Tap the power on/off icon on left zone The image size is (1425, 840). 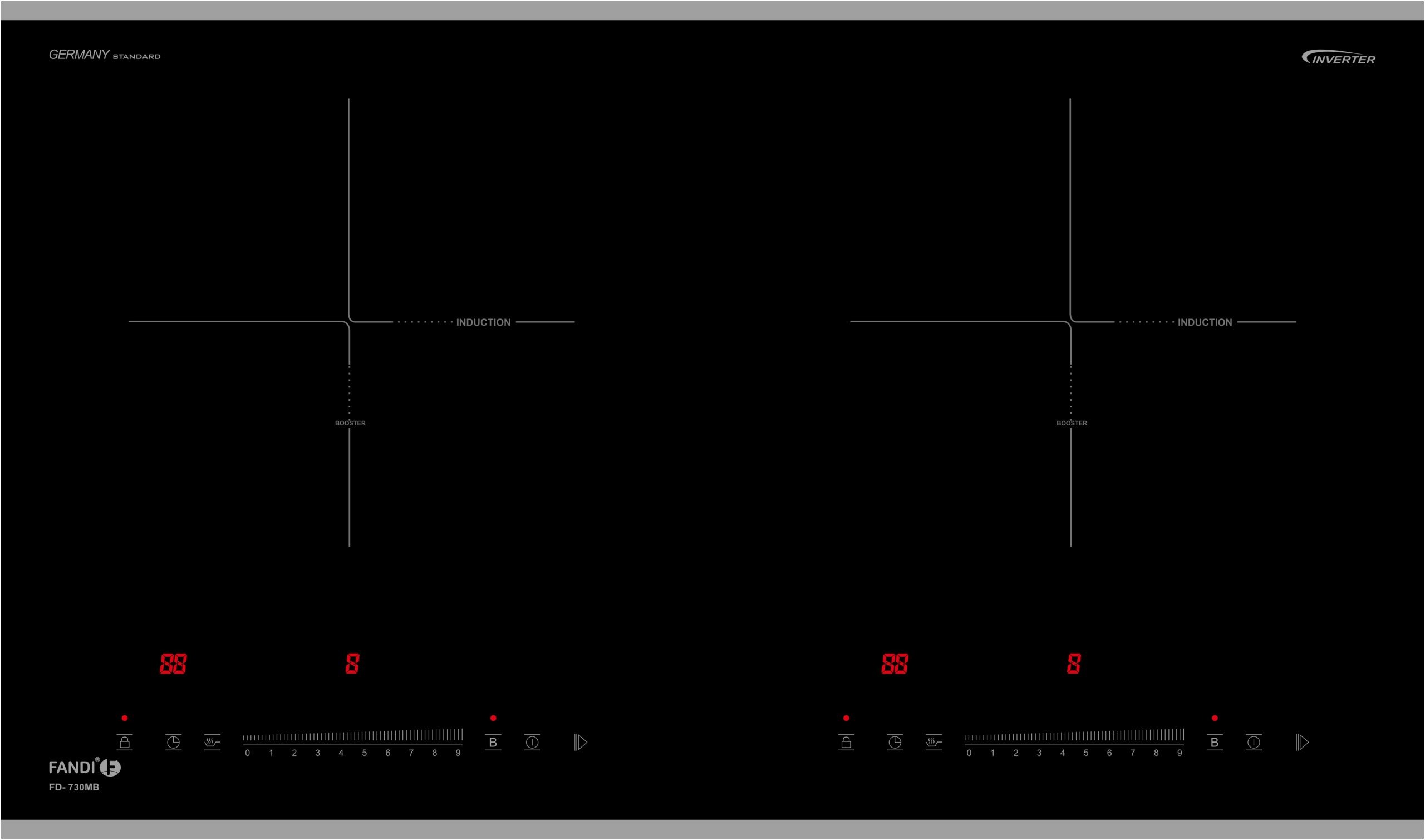coord(532,742)
